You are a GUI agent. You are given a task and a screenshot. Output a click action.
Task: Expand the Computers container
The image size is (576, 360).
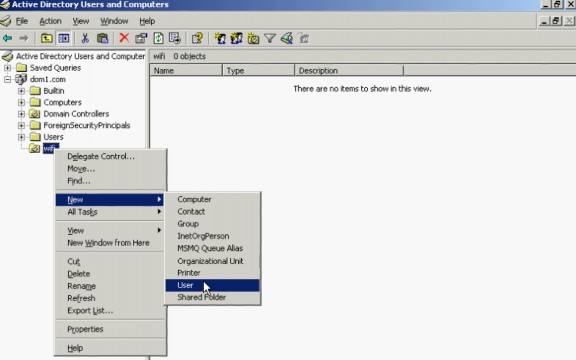(21, 102)
